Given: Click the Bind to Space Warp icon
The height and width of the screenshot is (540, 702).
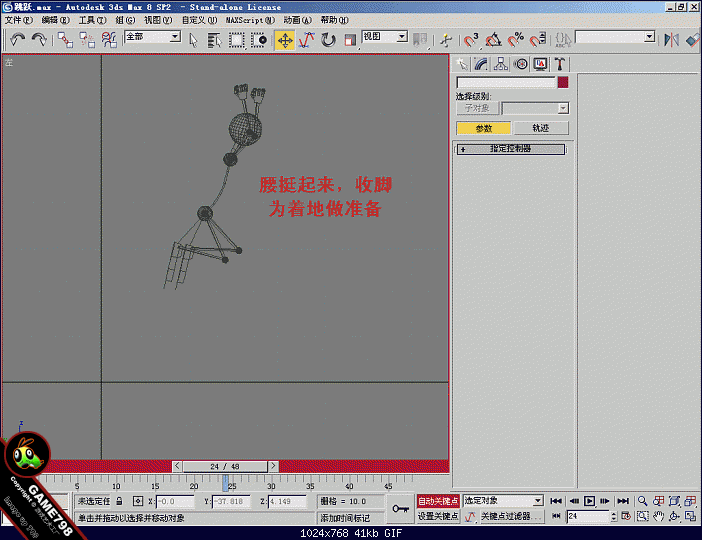Looking at the screenshot, I should (109, 40).
